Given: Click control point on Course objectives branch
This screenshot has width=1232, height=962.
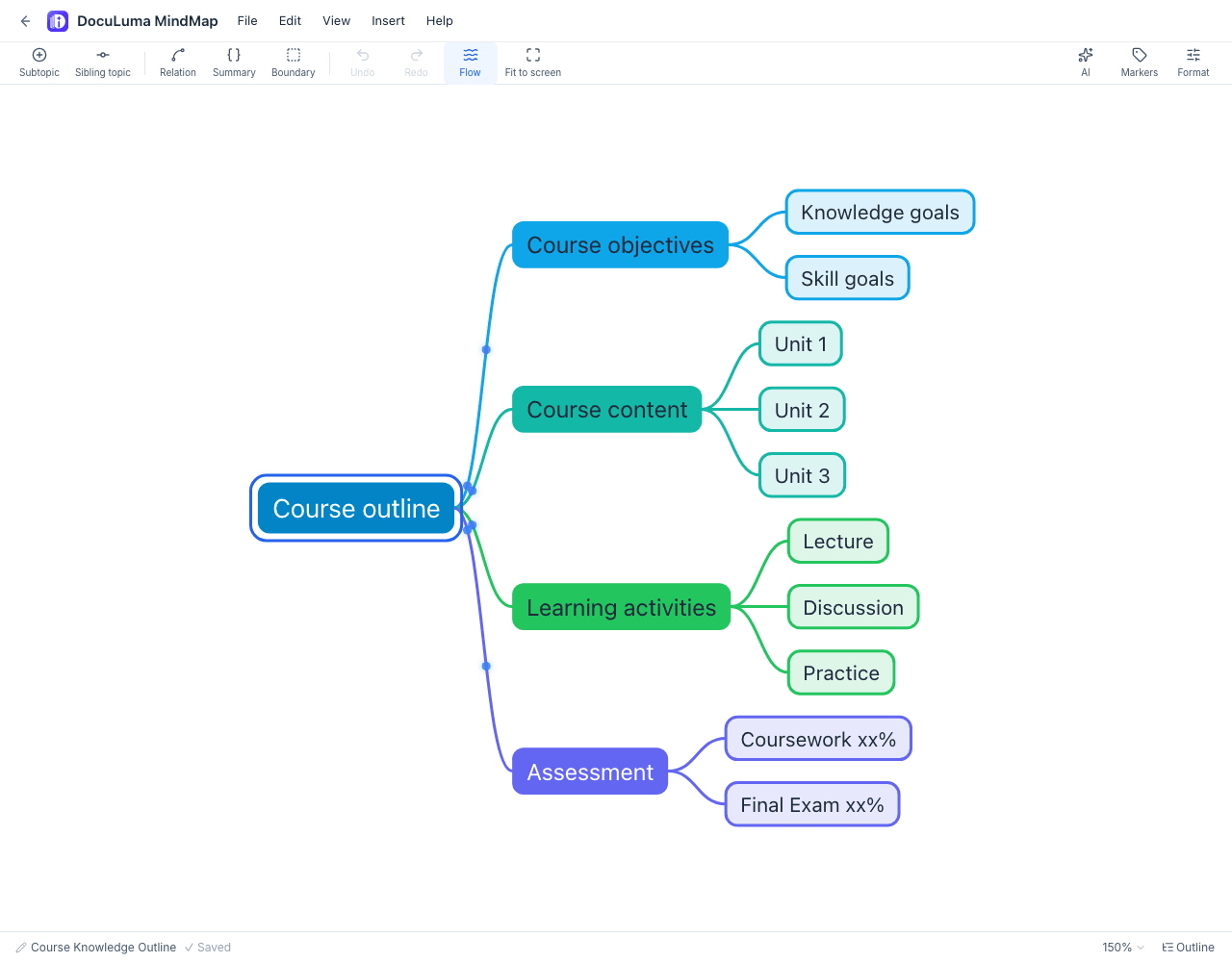Looking at the screenshot, I should (486, 349).
